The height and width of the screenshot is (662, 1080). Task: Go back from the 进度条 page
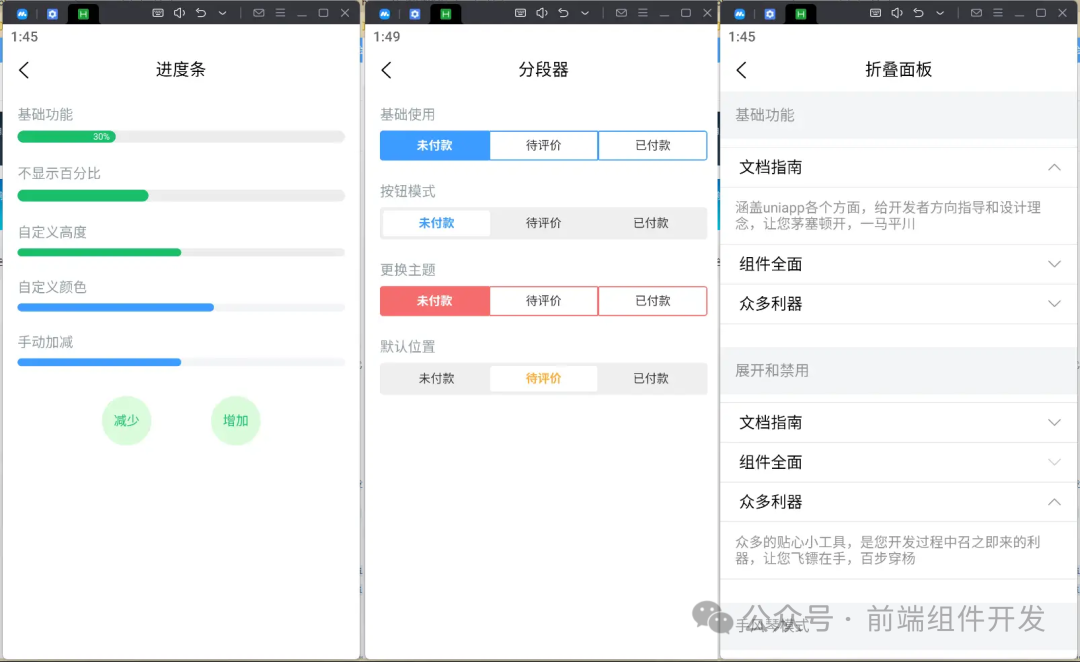tap(24, 70)
